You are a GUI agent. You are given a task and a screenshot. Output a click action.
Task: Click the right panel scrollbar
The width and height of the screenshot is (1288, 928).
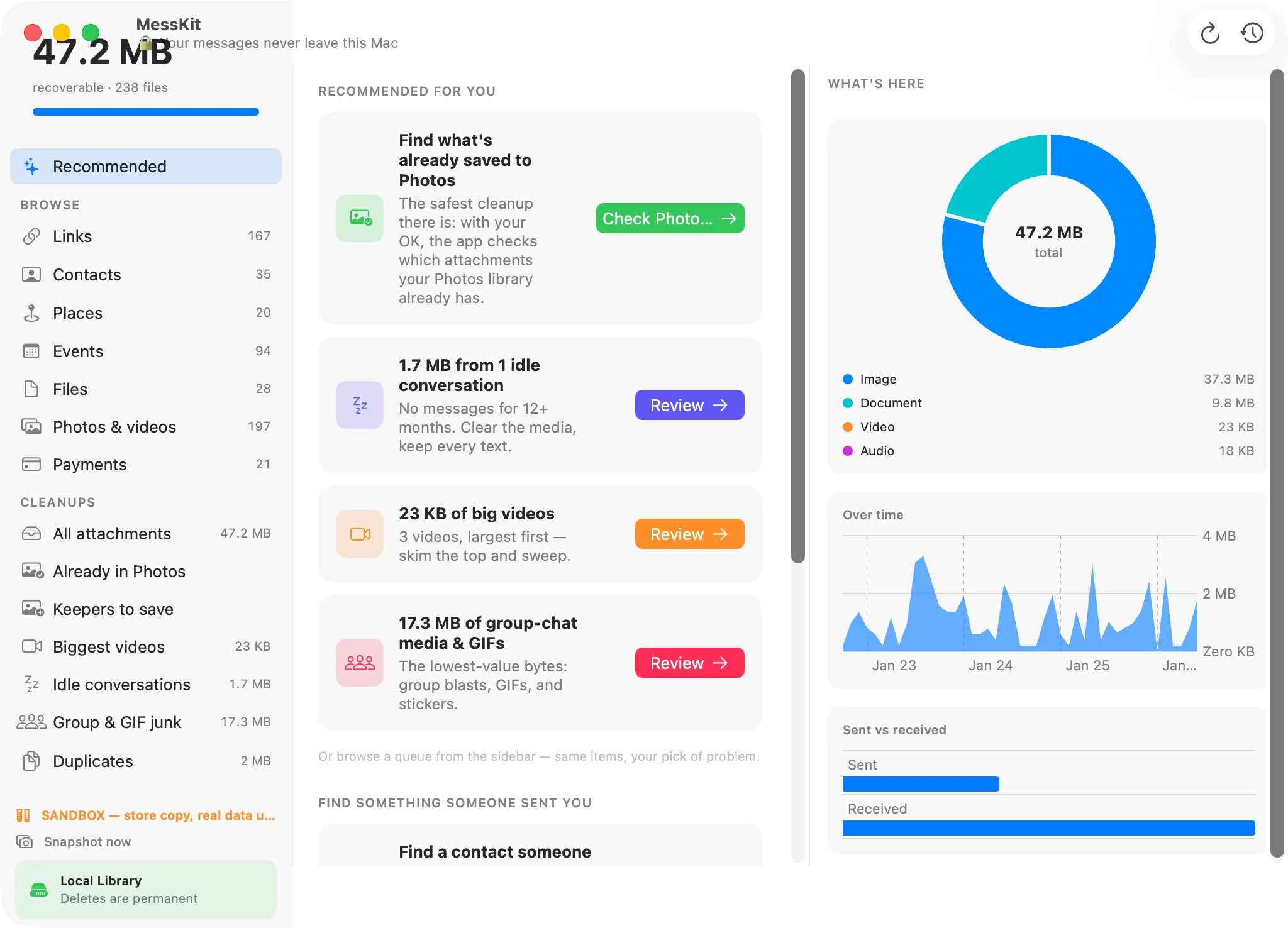pyautogui.click(x=1277, y=463)
